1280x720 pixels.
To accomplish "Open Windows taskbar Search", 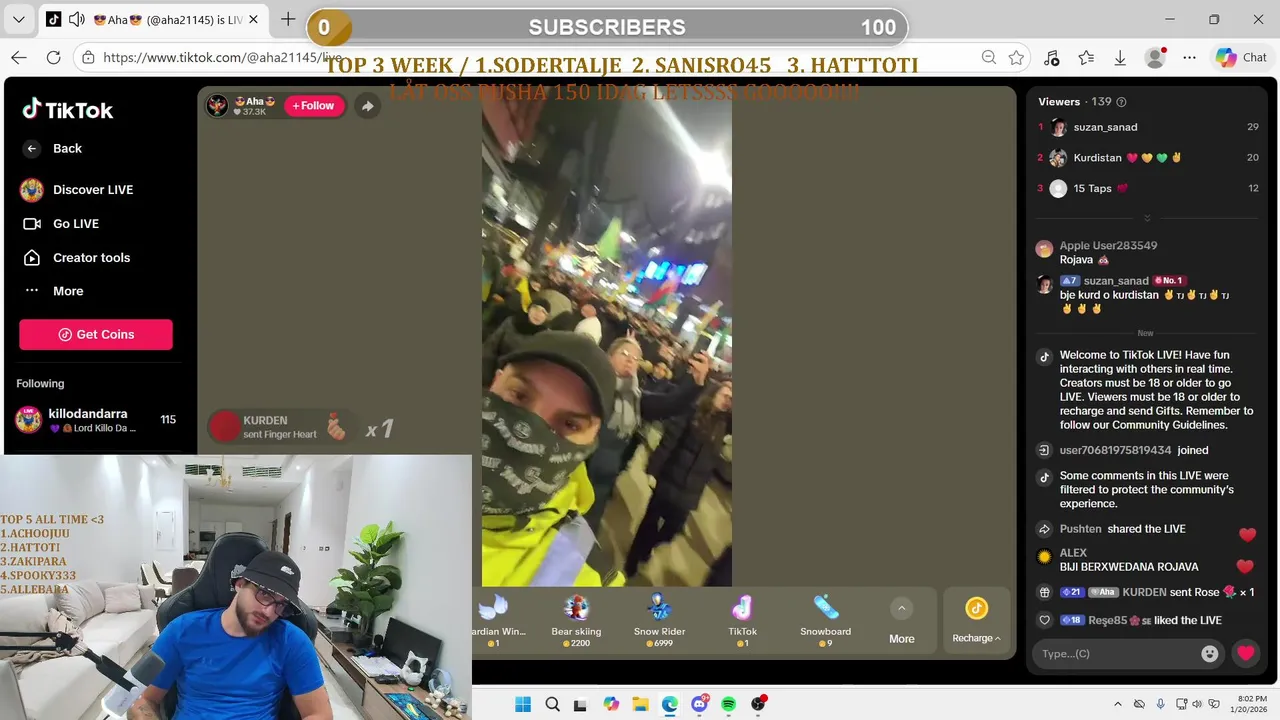I will (552, 704).
